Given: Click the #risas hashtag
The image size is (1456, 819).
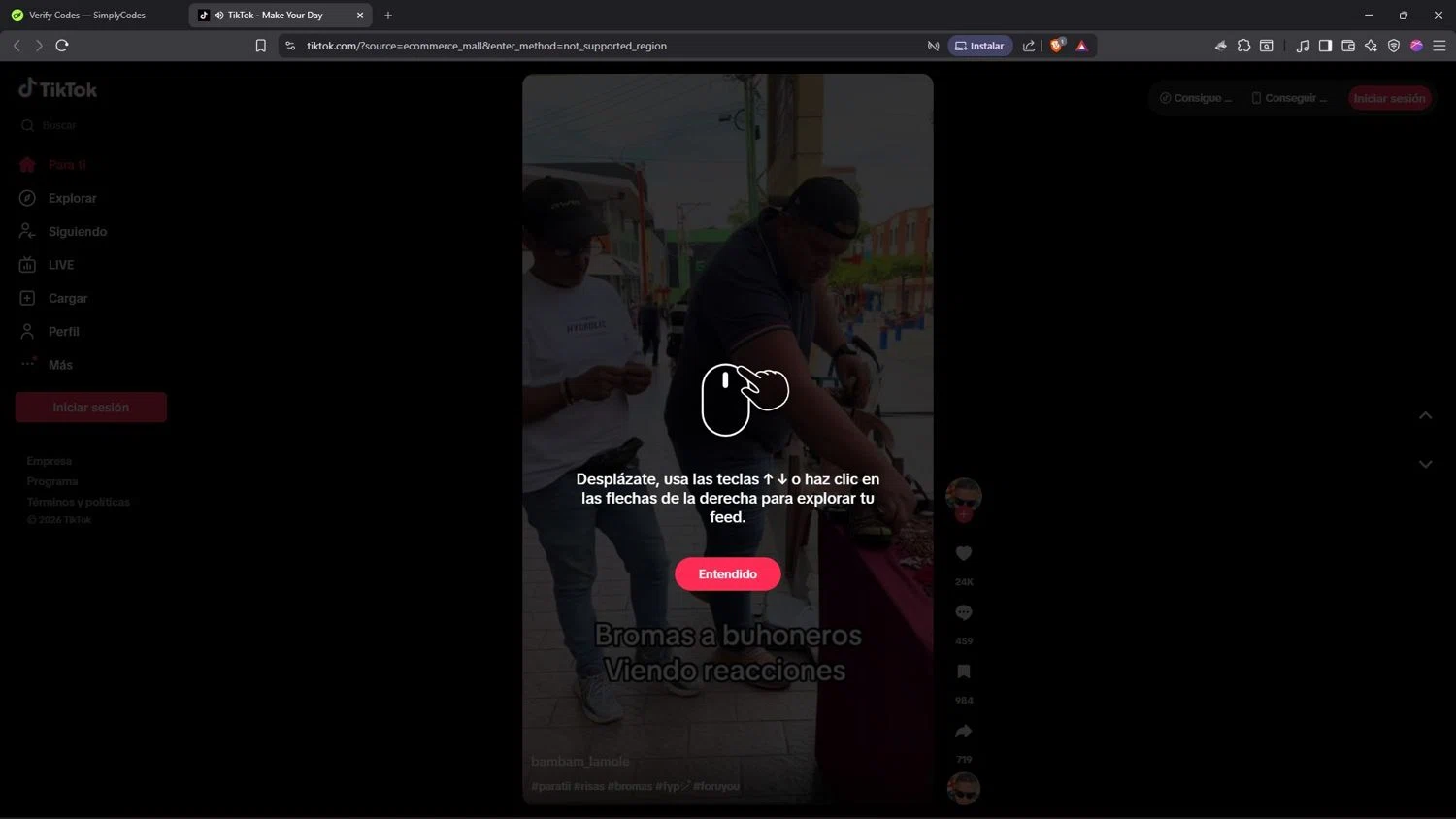Looking at the screenshot, I should coord(588,786).
